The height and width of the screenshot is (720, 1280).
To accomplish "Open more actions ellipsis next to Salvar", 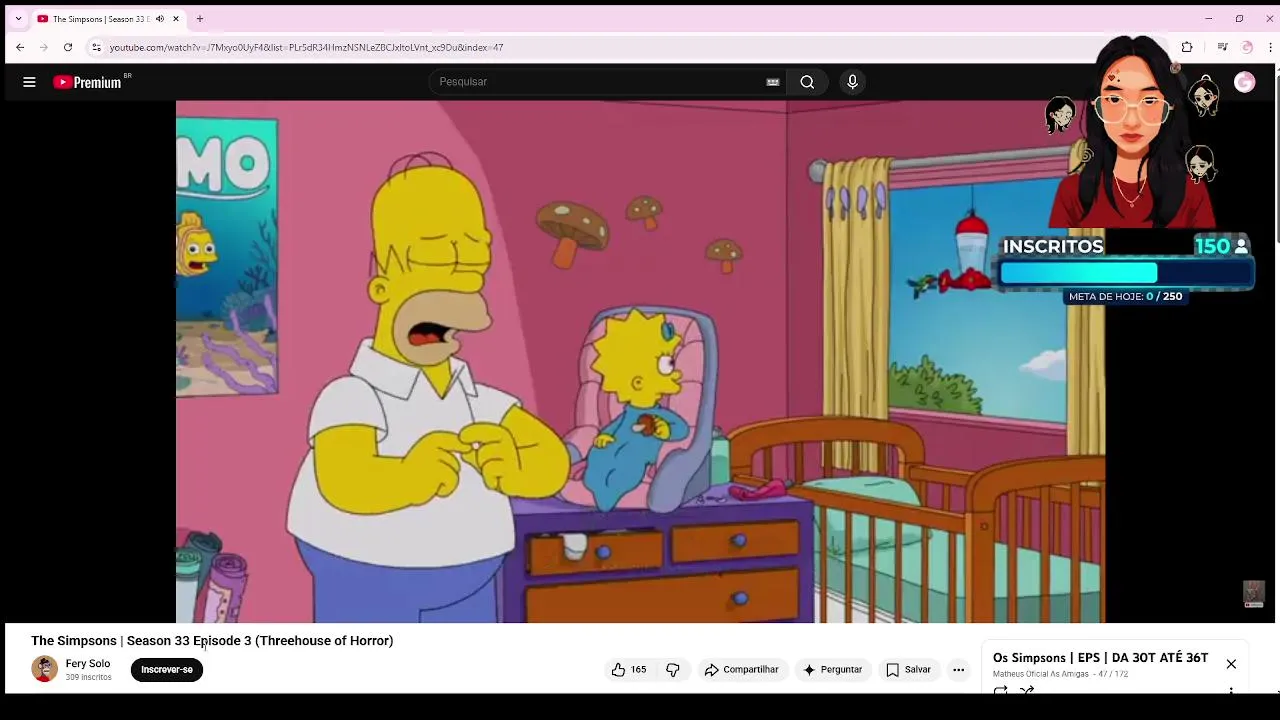I will tap(958, 670).
